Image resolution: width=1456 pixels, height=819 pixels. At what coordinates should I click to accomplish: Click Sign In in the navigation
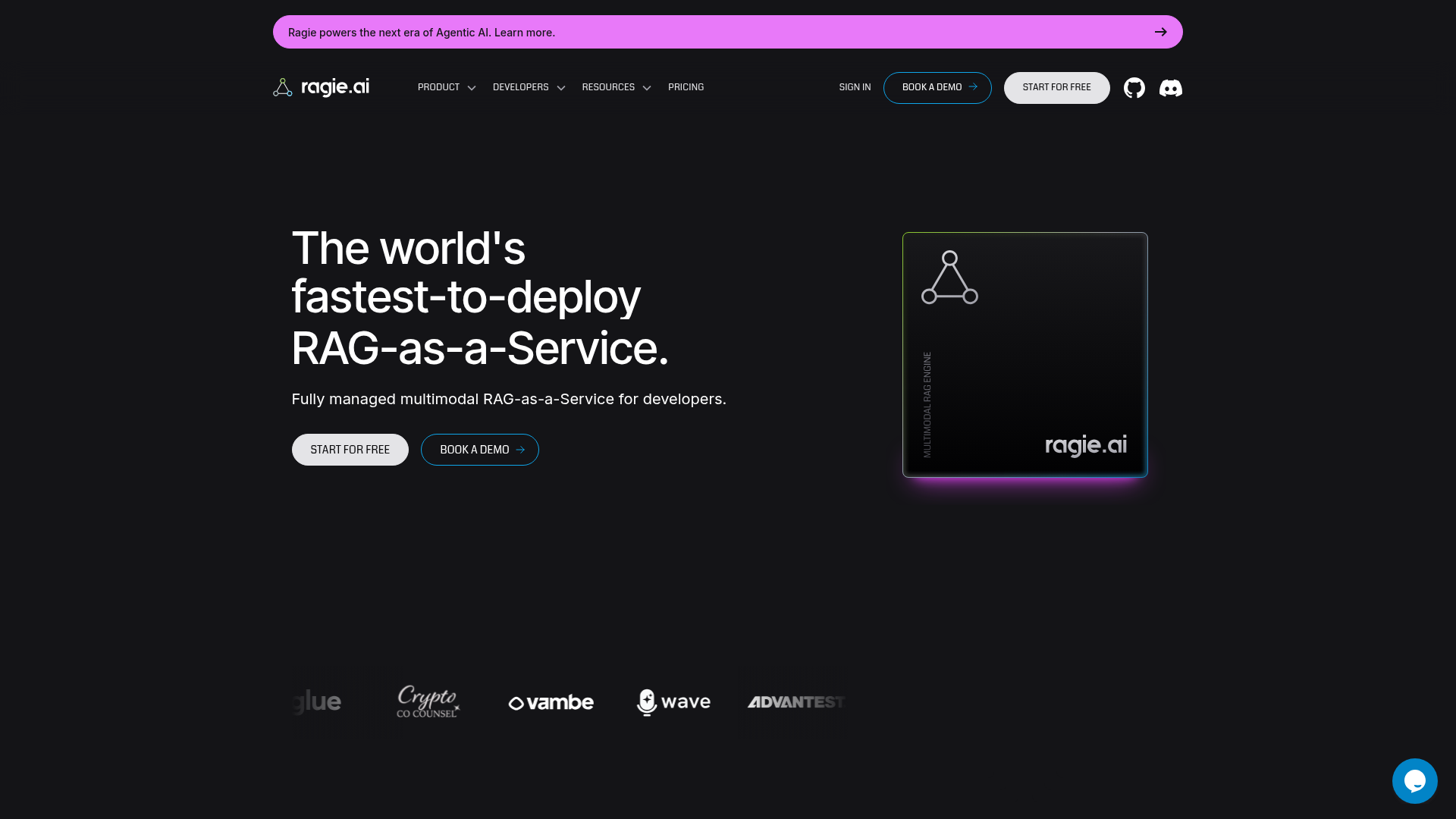click(855, 87)
